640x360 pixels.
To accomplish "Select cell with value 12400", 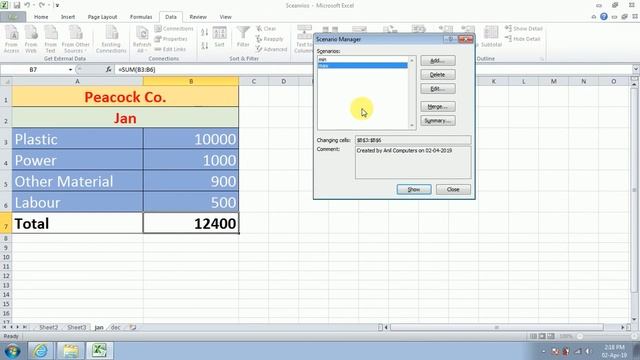I will 191,223.
